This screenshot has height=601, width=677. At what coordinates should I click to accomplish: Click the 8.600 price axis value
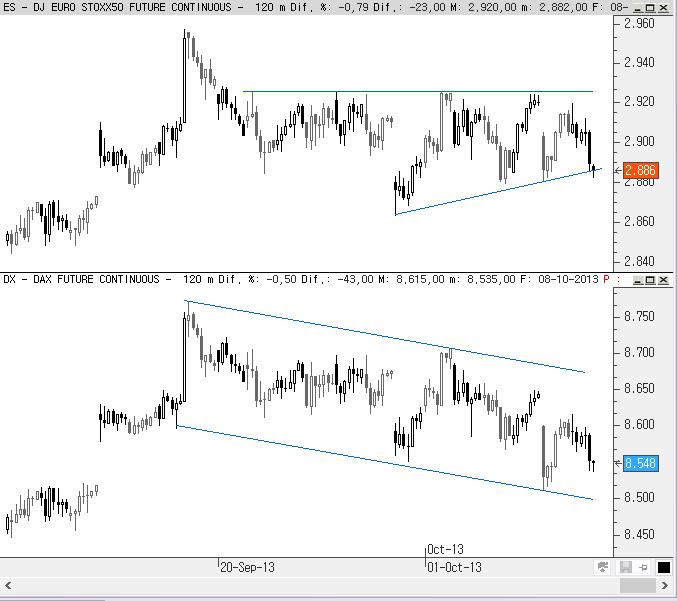click(x=639, y=424)
